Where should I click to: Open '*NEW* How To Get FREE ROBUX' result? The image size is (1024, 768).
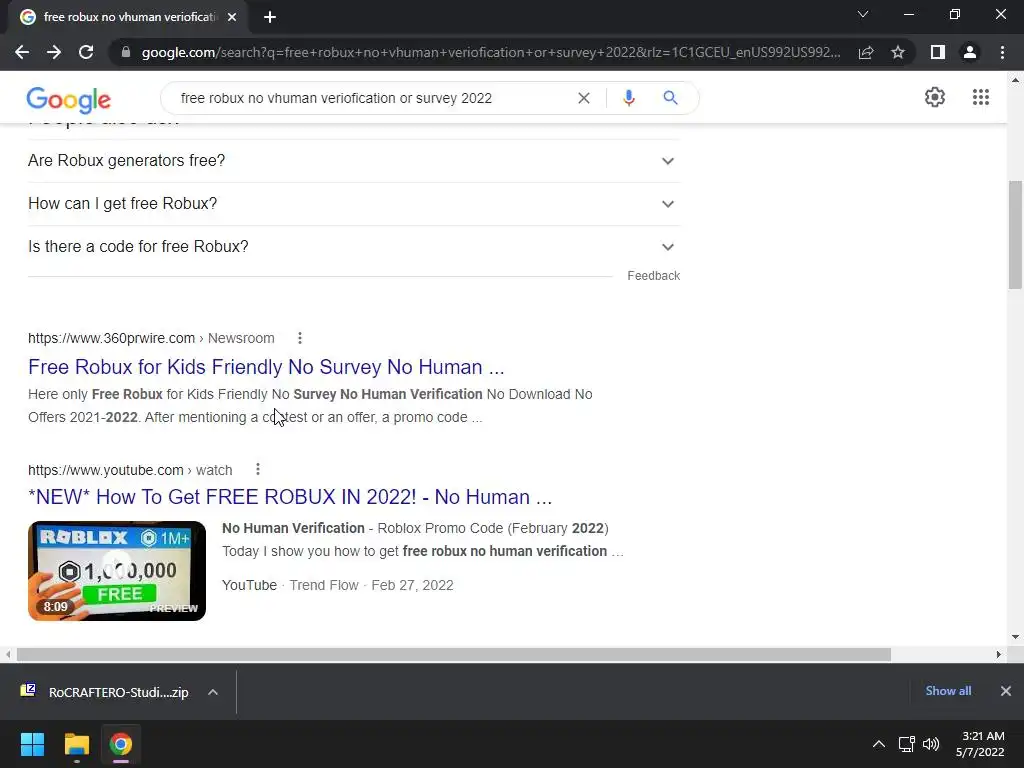coord(290,497)
